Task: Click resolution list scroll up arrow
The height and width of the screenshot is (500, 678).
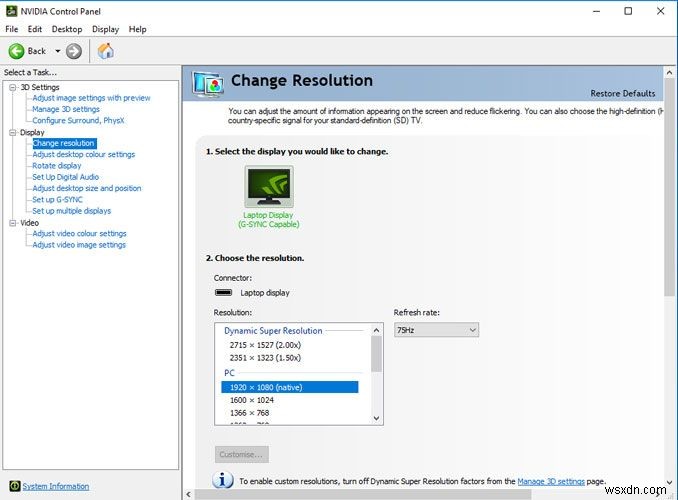Action: point(377,330)
